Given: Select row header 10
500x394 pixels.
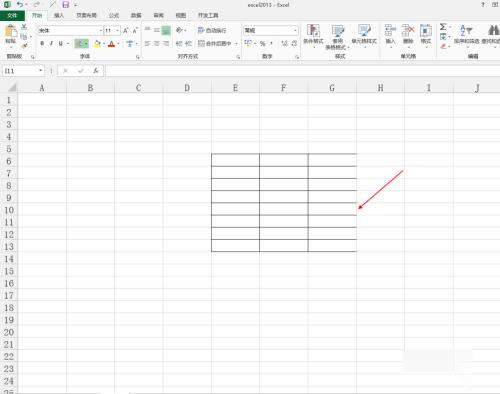Looking at the screenshot, I should [9, 210].
